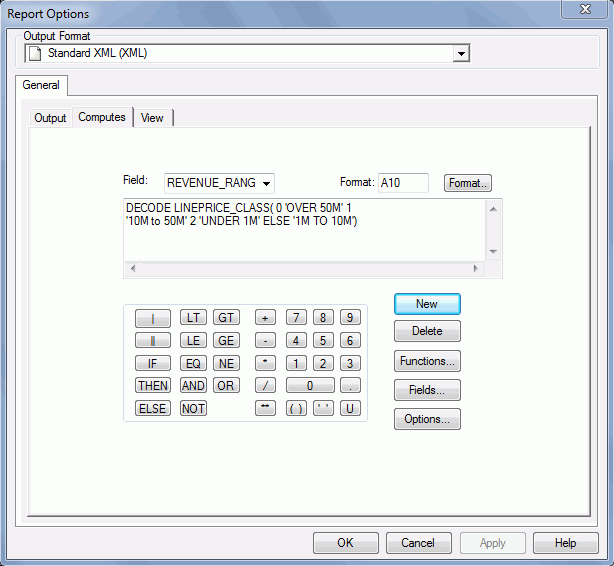This screenshot has height=566, width=614.
Task: Insert parentheses with the ( ) button
Action: (296, 408)
